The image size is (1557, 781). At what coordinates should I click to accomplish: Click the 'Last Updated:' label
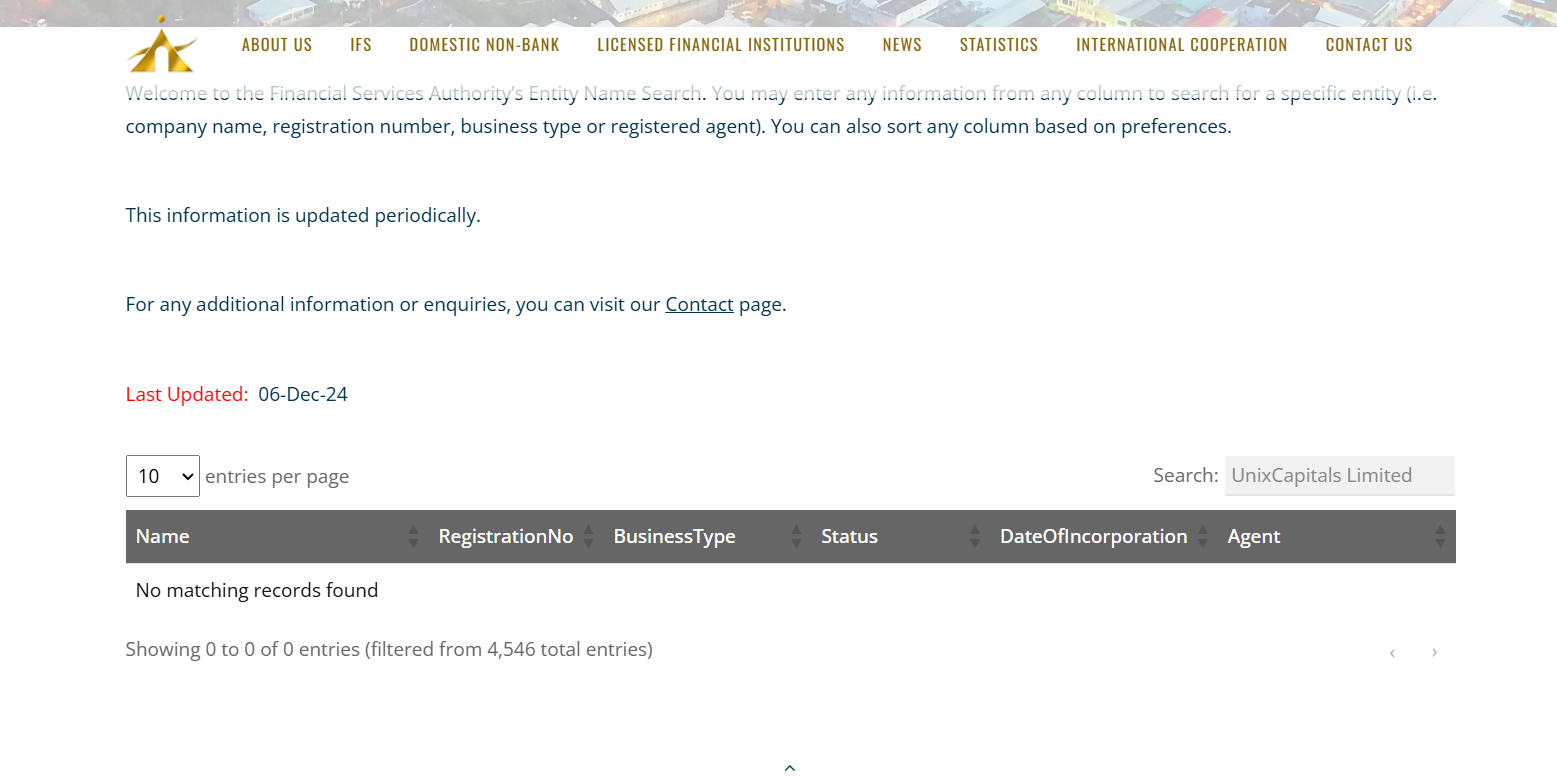point(187,395)
